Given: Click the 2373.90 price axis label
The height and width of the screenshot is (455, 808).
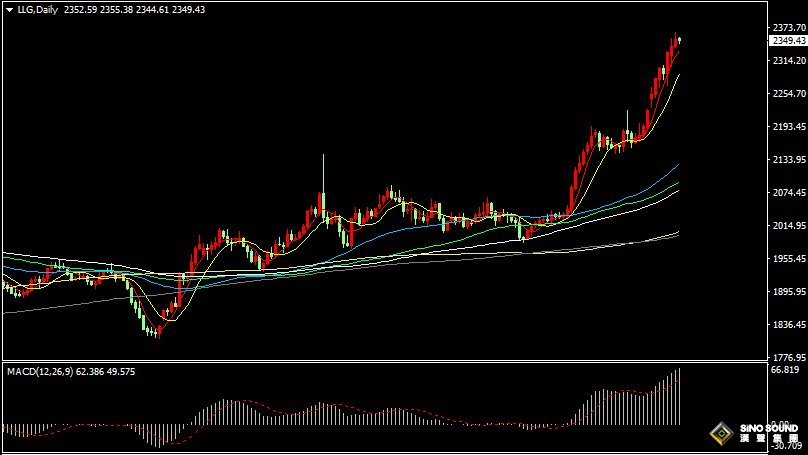Looking at the screenshot, I should coord(787,28).
